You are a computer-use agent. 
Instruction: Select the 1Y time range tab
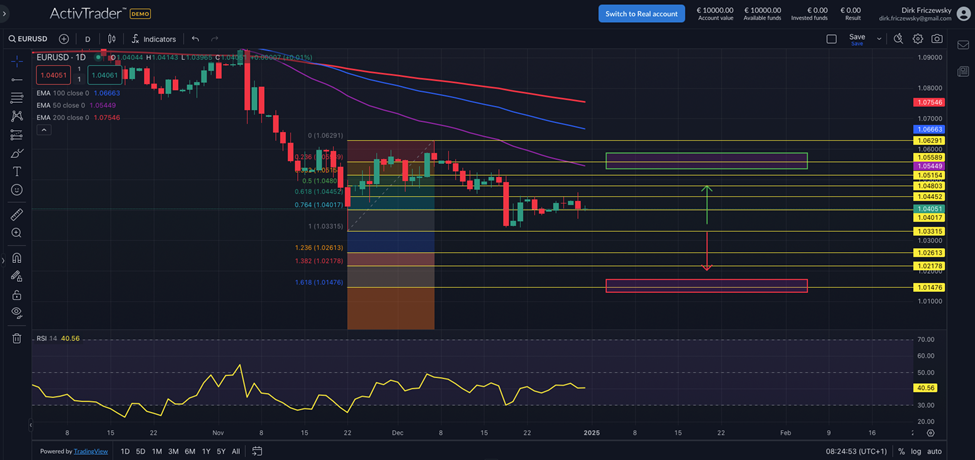206,451
